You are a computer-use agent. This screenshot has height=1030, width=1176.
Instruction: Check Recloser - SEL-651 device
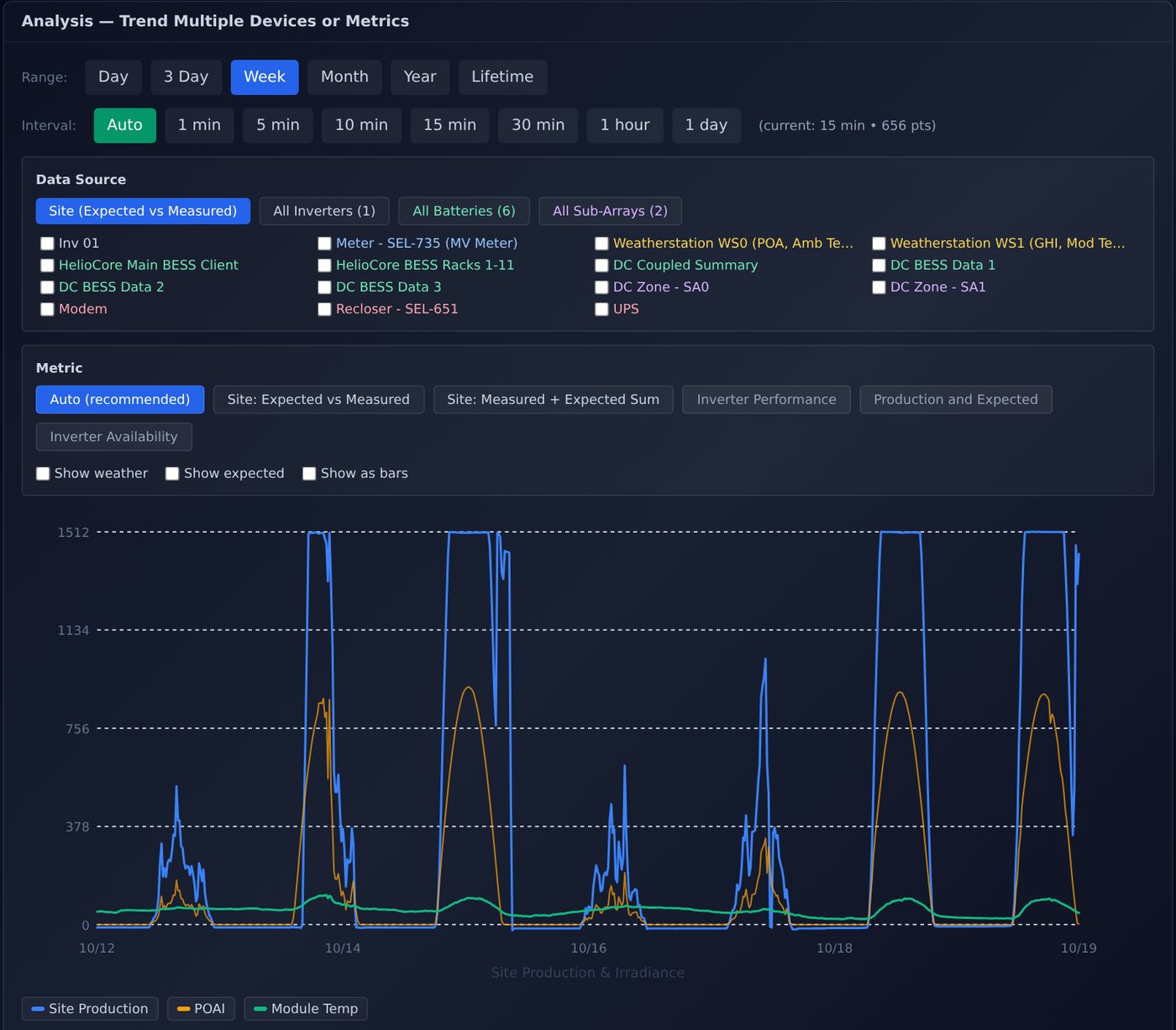(325, 309)
